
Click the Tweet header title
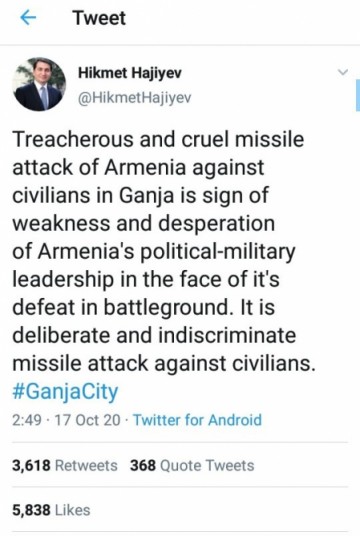click(99, 18)
